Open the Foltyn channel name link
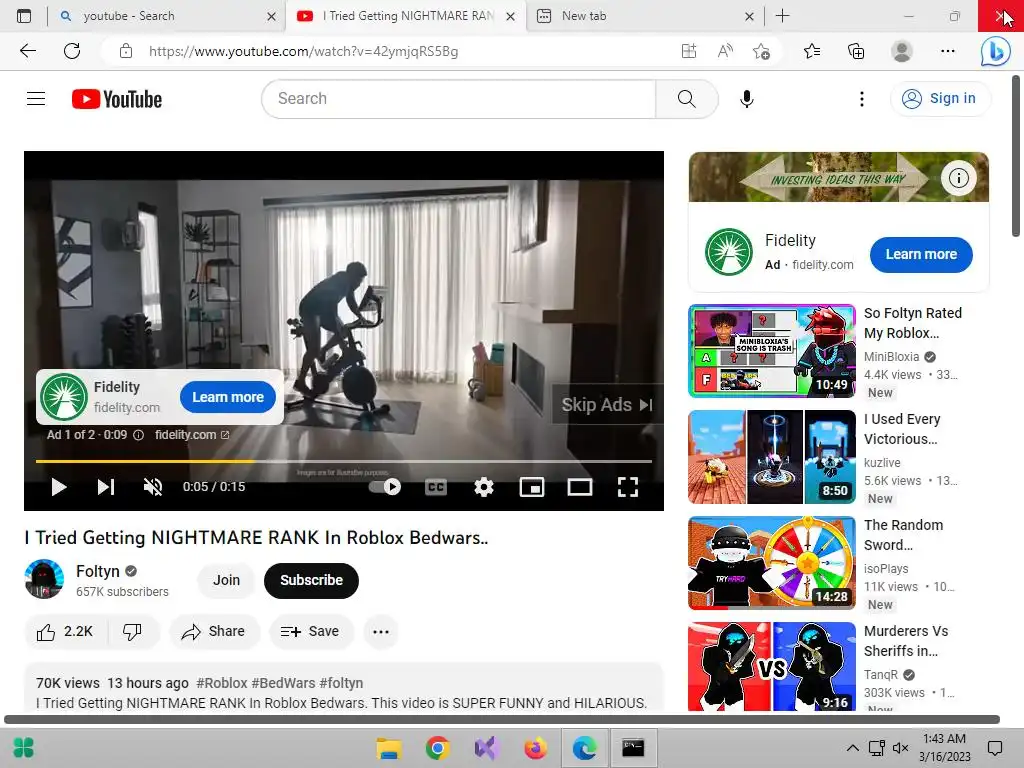The width and height of the screenshot is (1024, 768). (98, 571)
